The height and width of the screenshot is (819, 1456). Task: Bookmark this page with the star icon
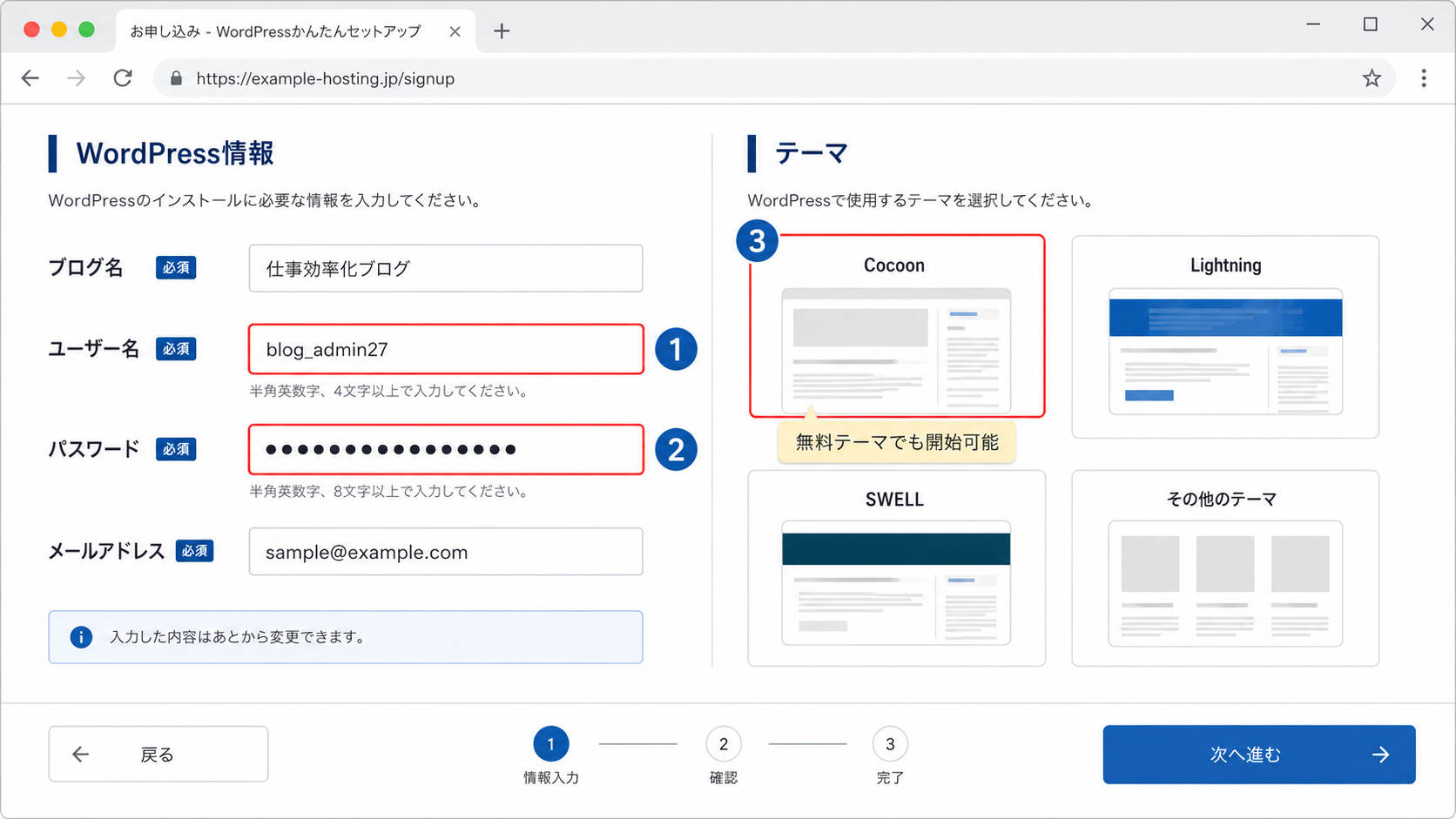pyautogui.click(x=1372, y=78)
